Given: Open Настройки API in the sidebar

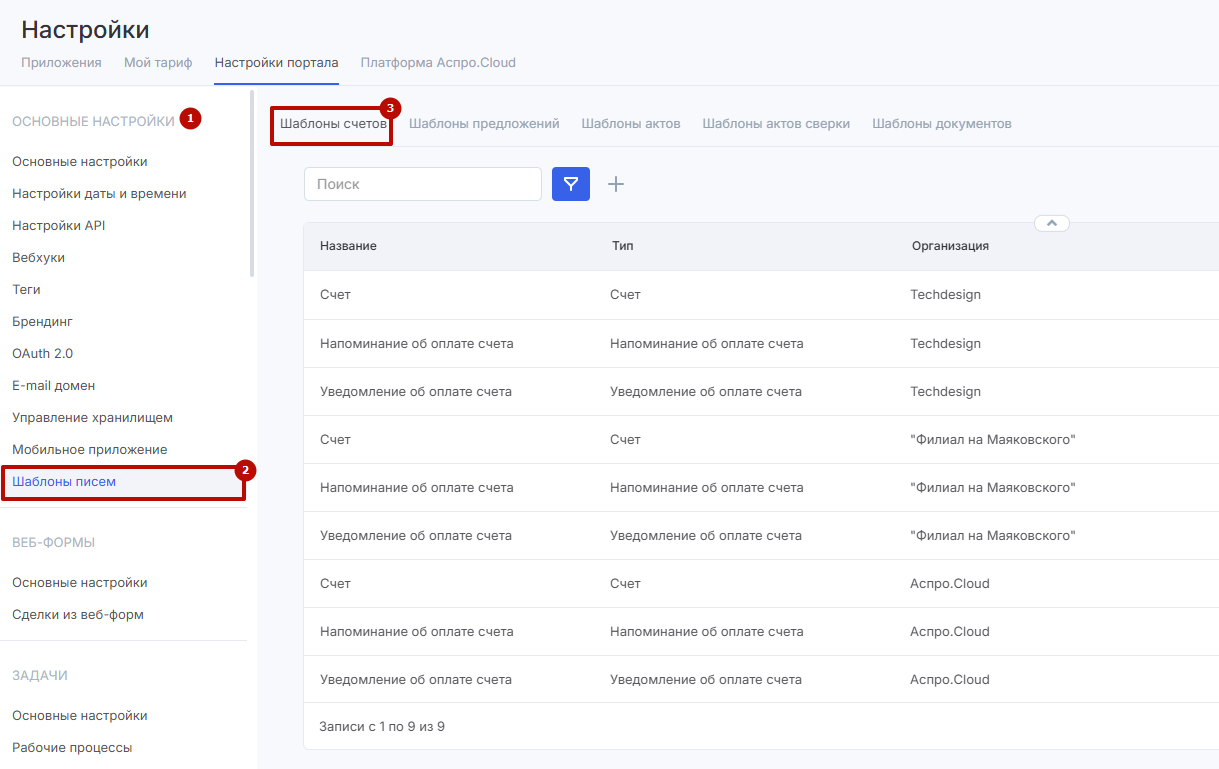Looking at the screenshot, I should pos(58,226).
